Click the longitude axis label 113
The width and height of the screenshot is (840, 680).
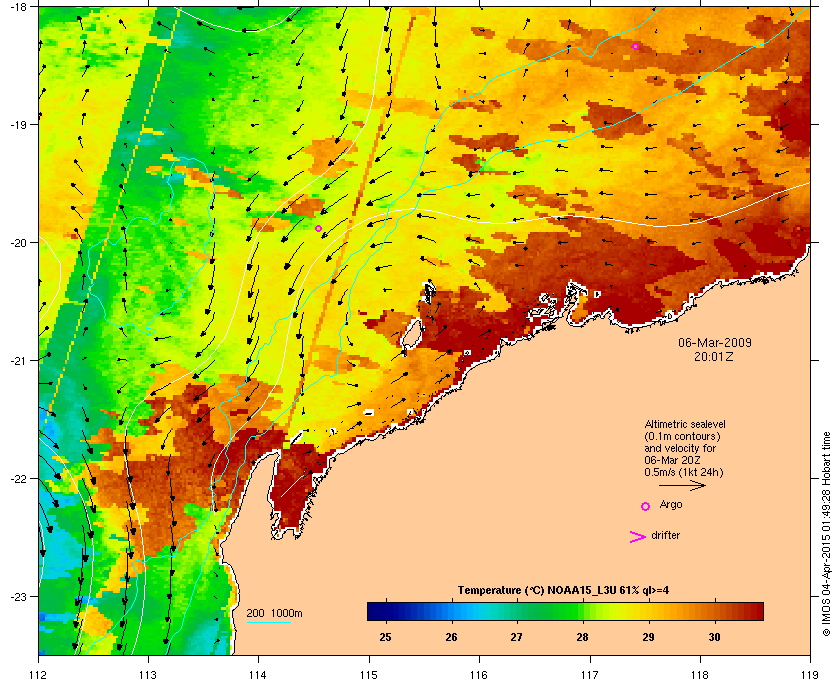(x=148, y=674)
